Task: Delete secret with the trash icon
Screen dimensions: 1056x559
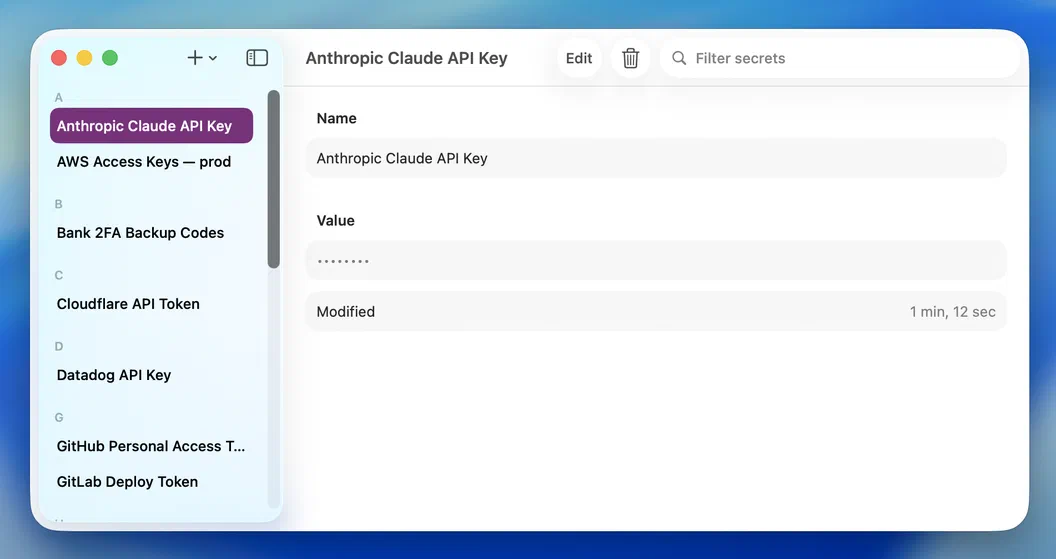Action: point(630,58)
